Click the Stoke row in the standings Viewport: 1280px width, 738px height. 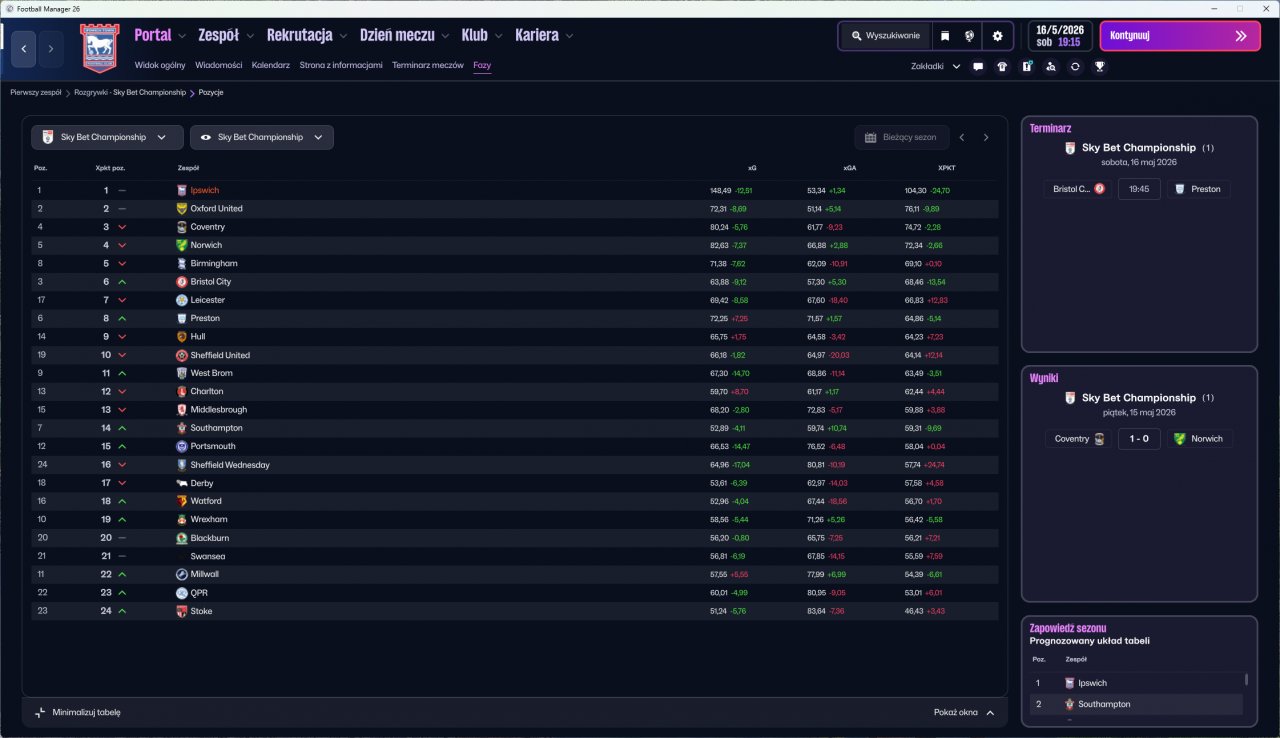(514, 611)
